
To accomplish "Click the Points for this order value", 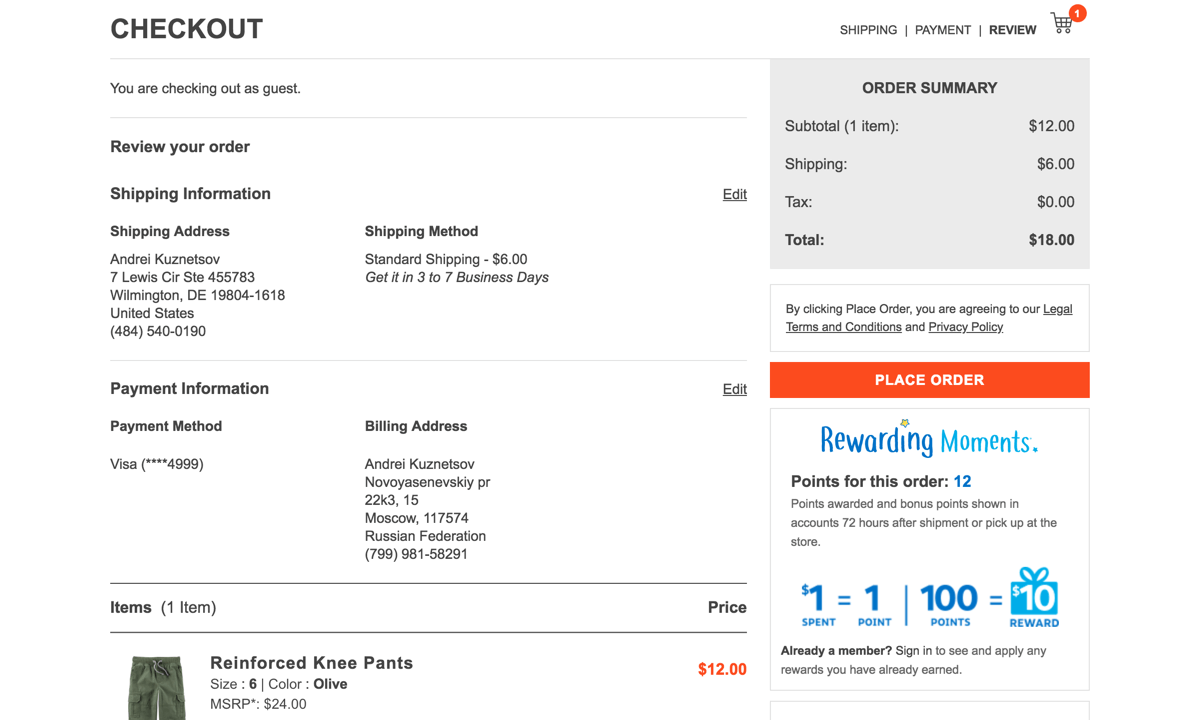I will point(962,481).
